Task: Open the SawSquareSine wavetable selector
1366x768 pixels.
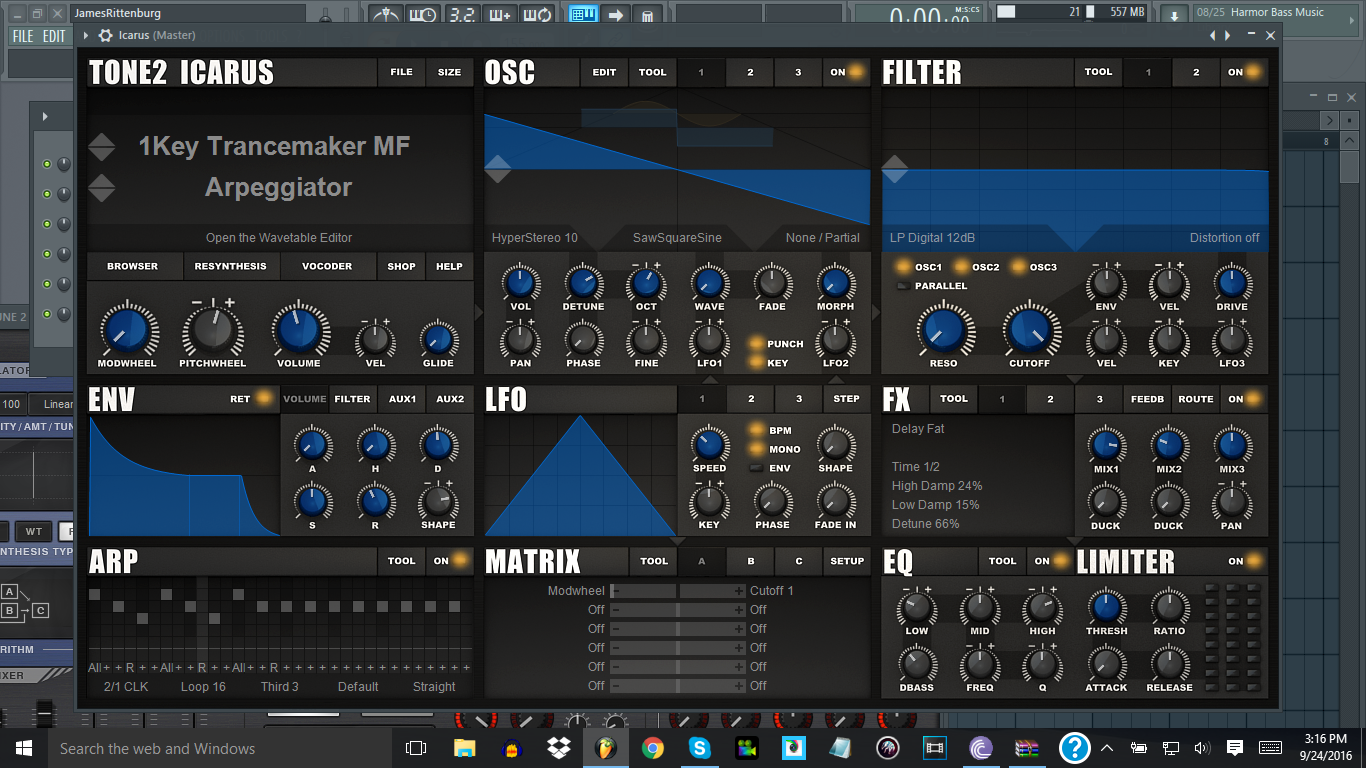Action: pyautogui.click(x=677, y=238)
